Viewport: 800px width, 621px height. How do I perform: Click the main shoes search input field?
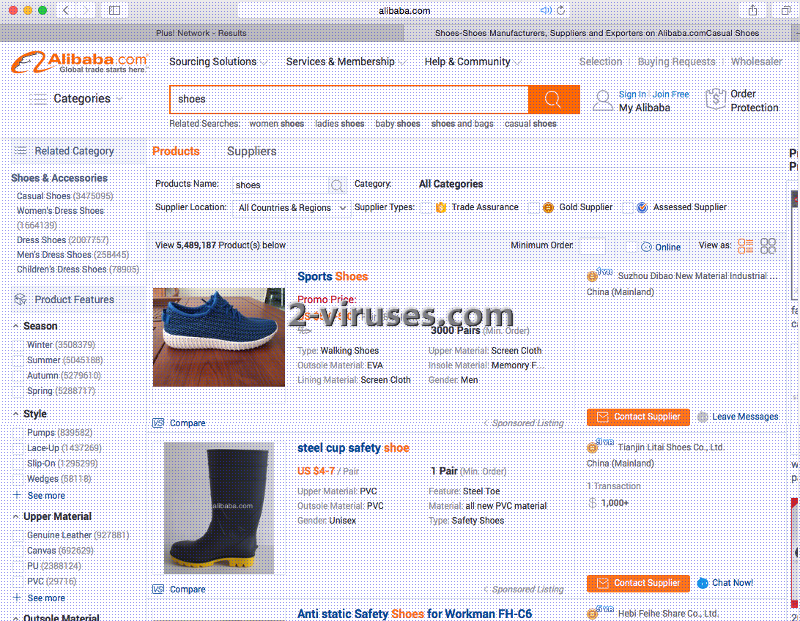point(349,99)
